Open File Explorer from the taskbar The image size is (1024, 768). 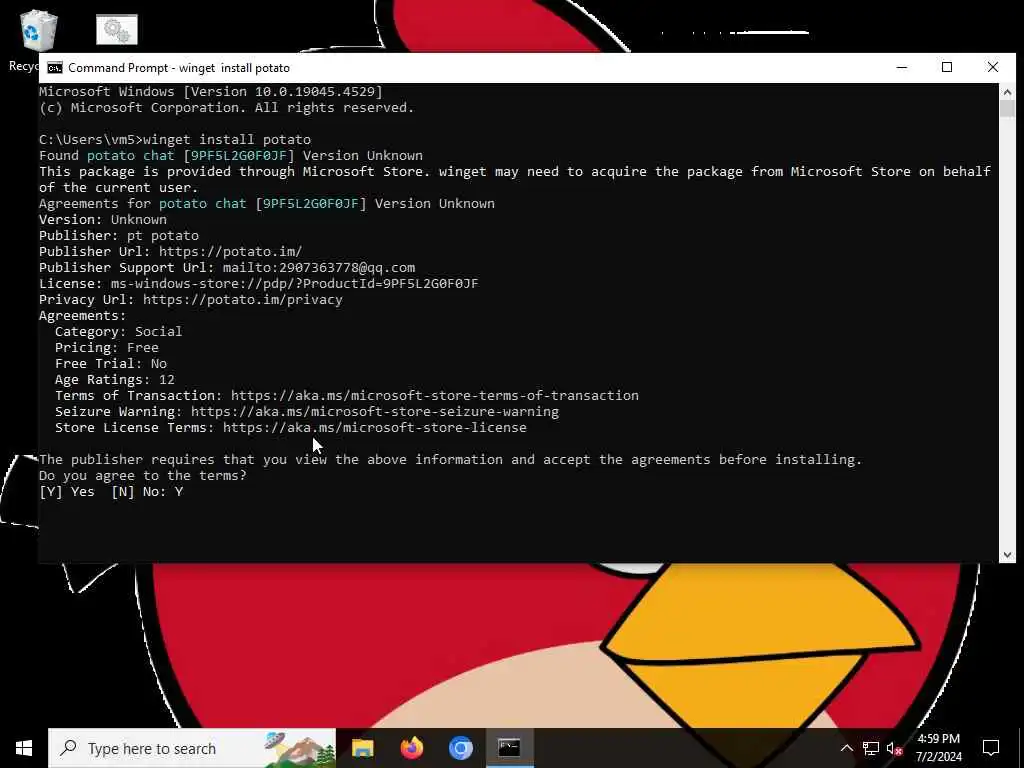click(x=362, y=748)
